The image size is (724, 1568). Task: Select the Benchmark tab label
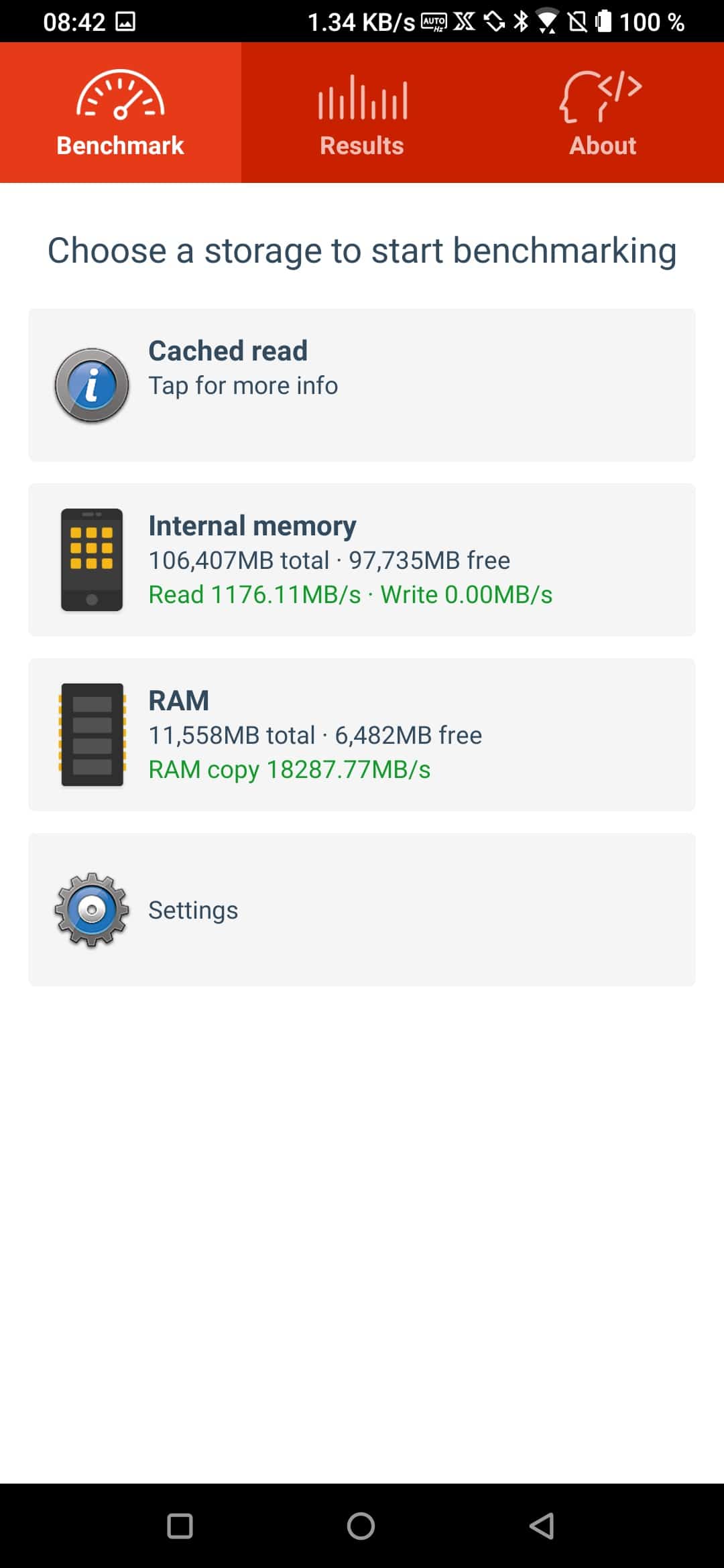click(121, 145)
